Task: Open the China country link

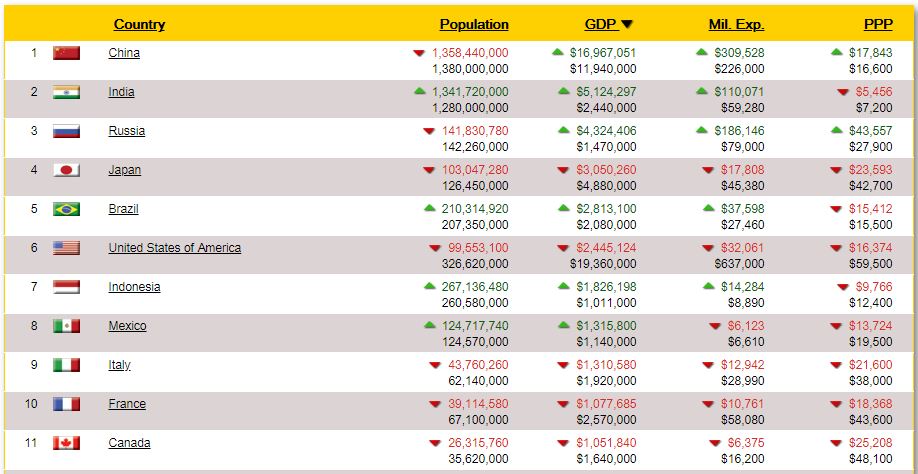Action: 124,53
